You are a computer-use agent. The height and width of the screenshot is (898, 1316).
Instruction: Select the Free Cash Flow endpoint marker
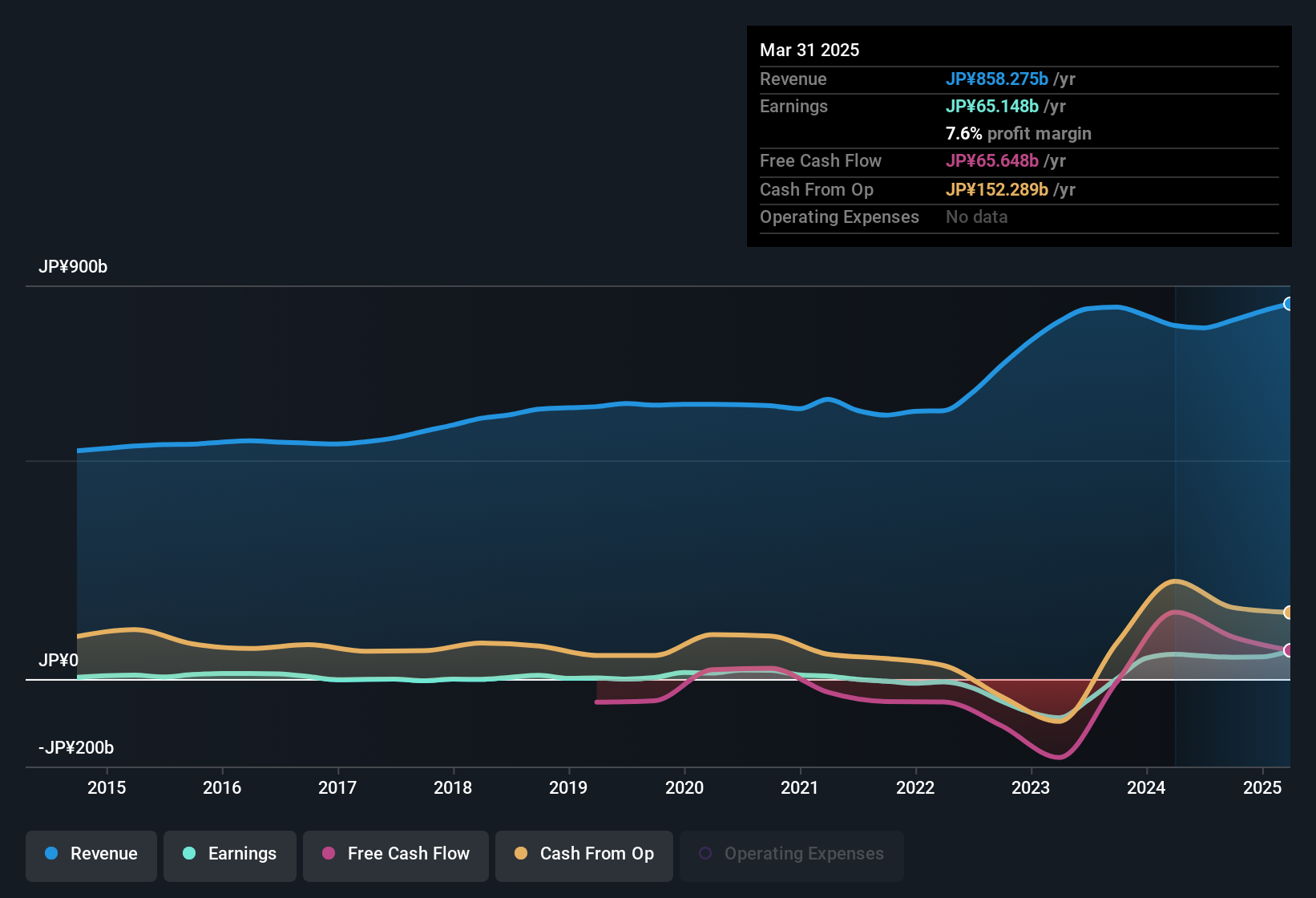click(1288, 650)
